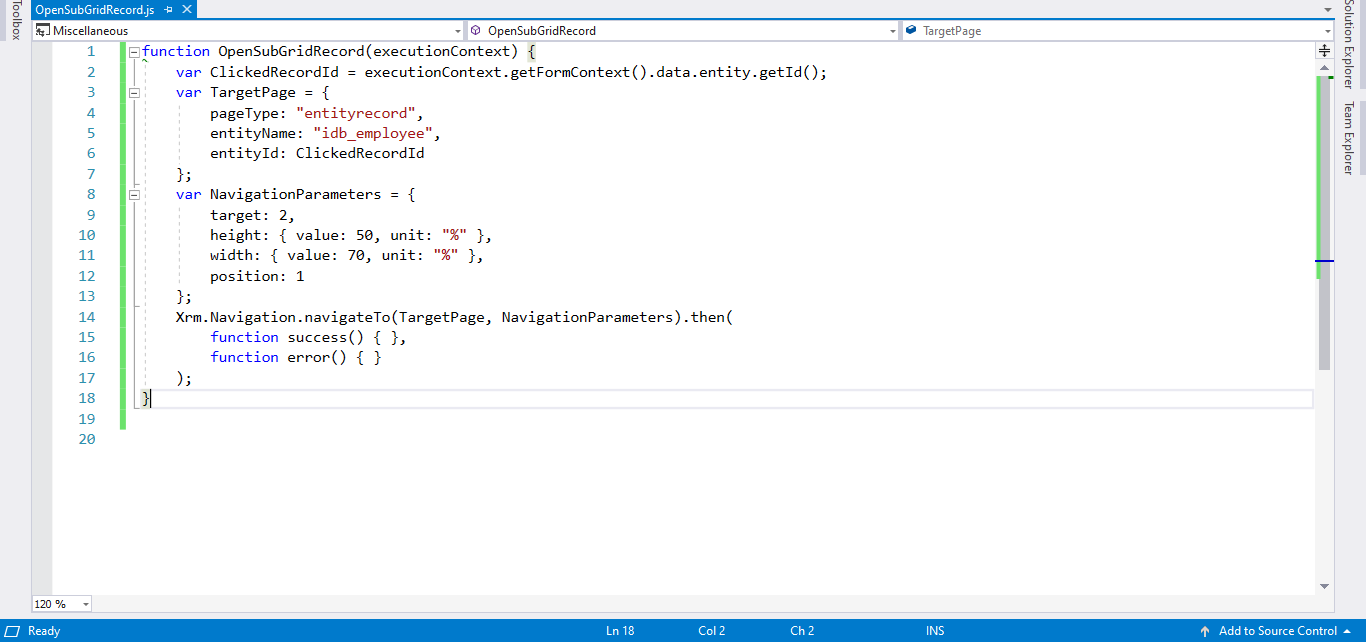Toggle the INS insert mode indicator
1366x642 pixels.
tap(934, 631)
